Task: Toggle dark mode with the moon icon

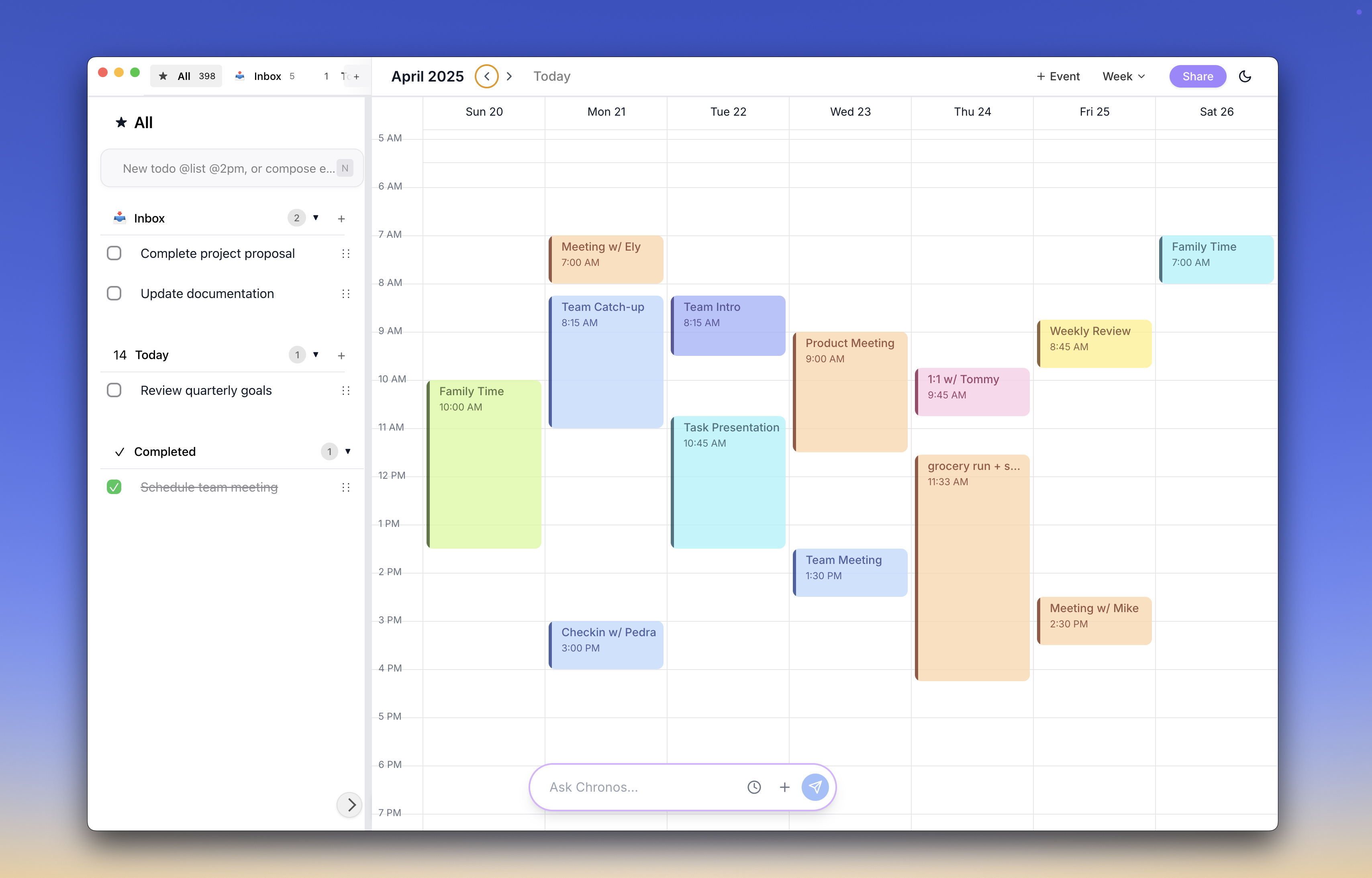Action: coord(1245,76)
